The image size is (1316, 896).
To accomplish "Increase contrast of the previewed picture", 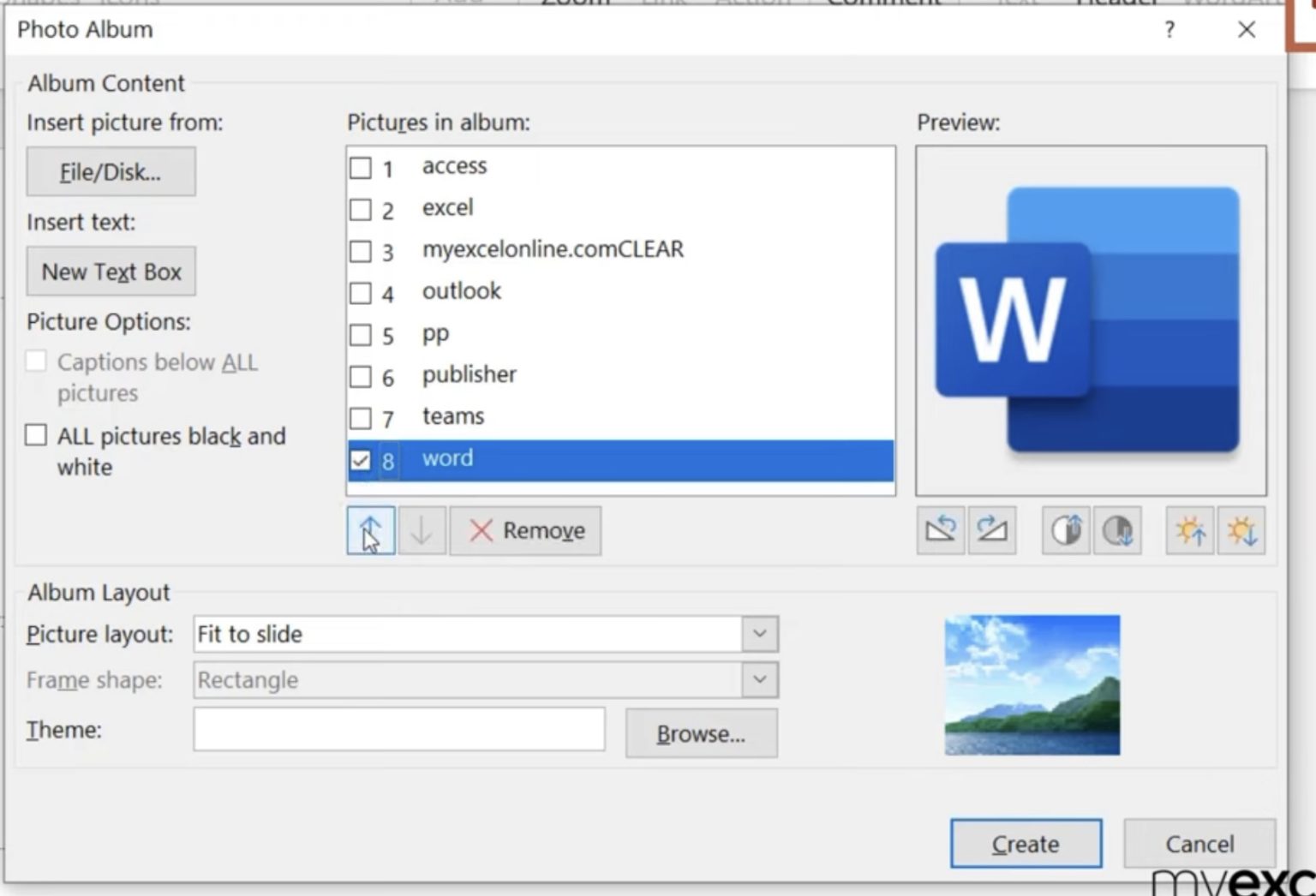I will coord(1065,530).
